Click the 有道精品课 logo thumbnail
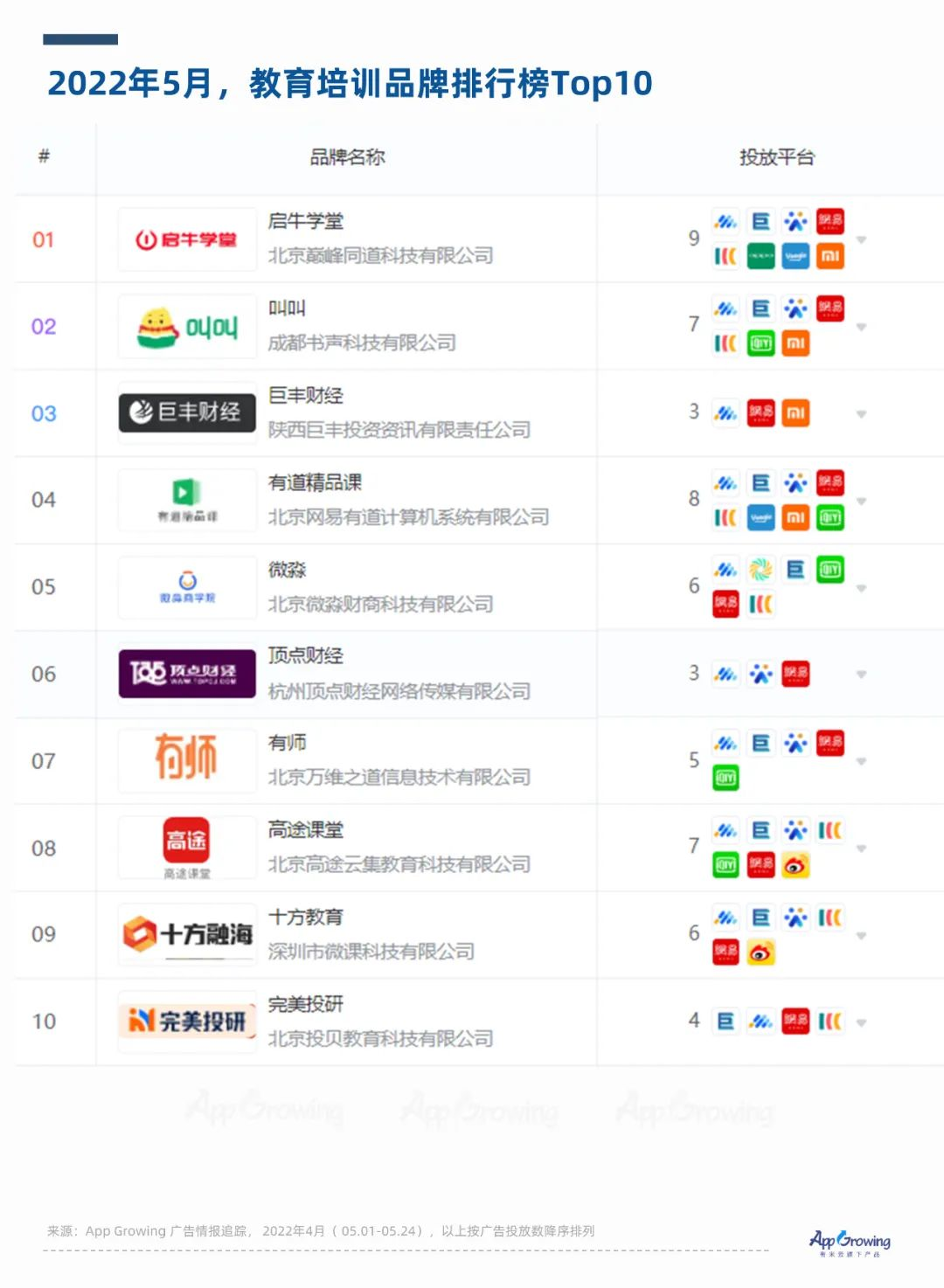 click(187, 501)
